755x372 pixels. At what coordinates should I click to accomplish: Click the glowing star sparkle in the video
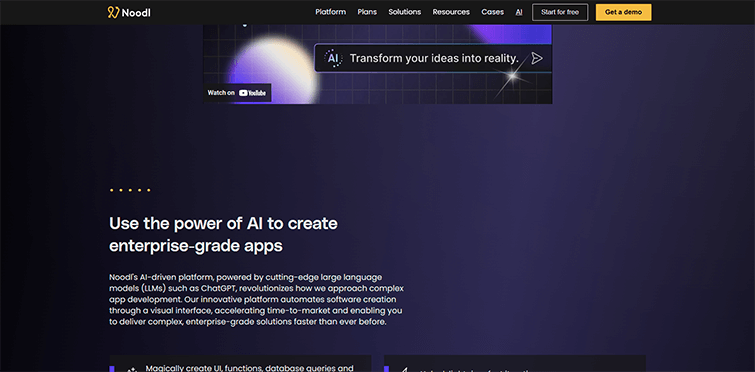coord(513,75)
